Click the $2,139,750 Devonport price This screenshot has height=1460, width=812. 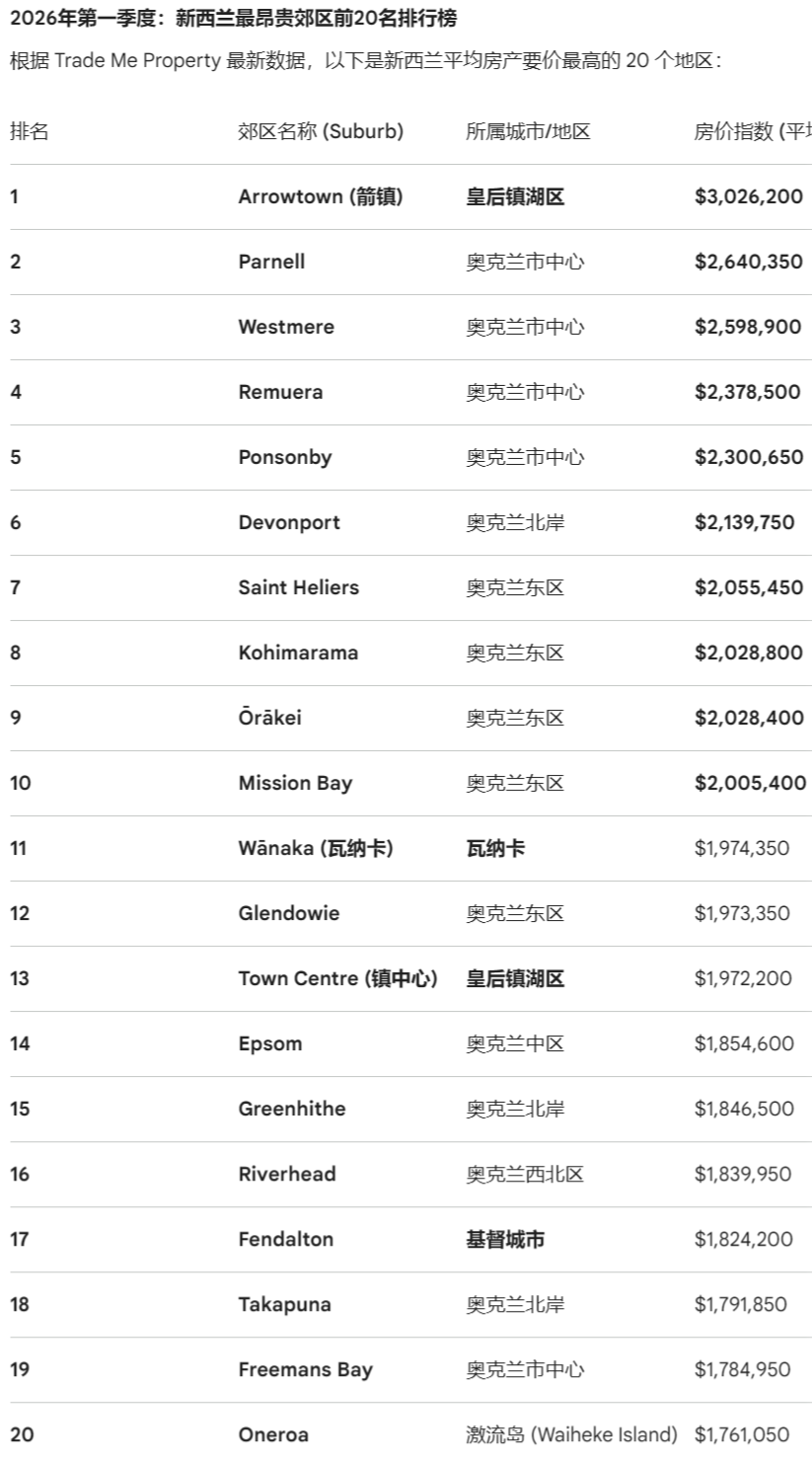744,522
